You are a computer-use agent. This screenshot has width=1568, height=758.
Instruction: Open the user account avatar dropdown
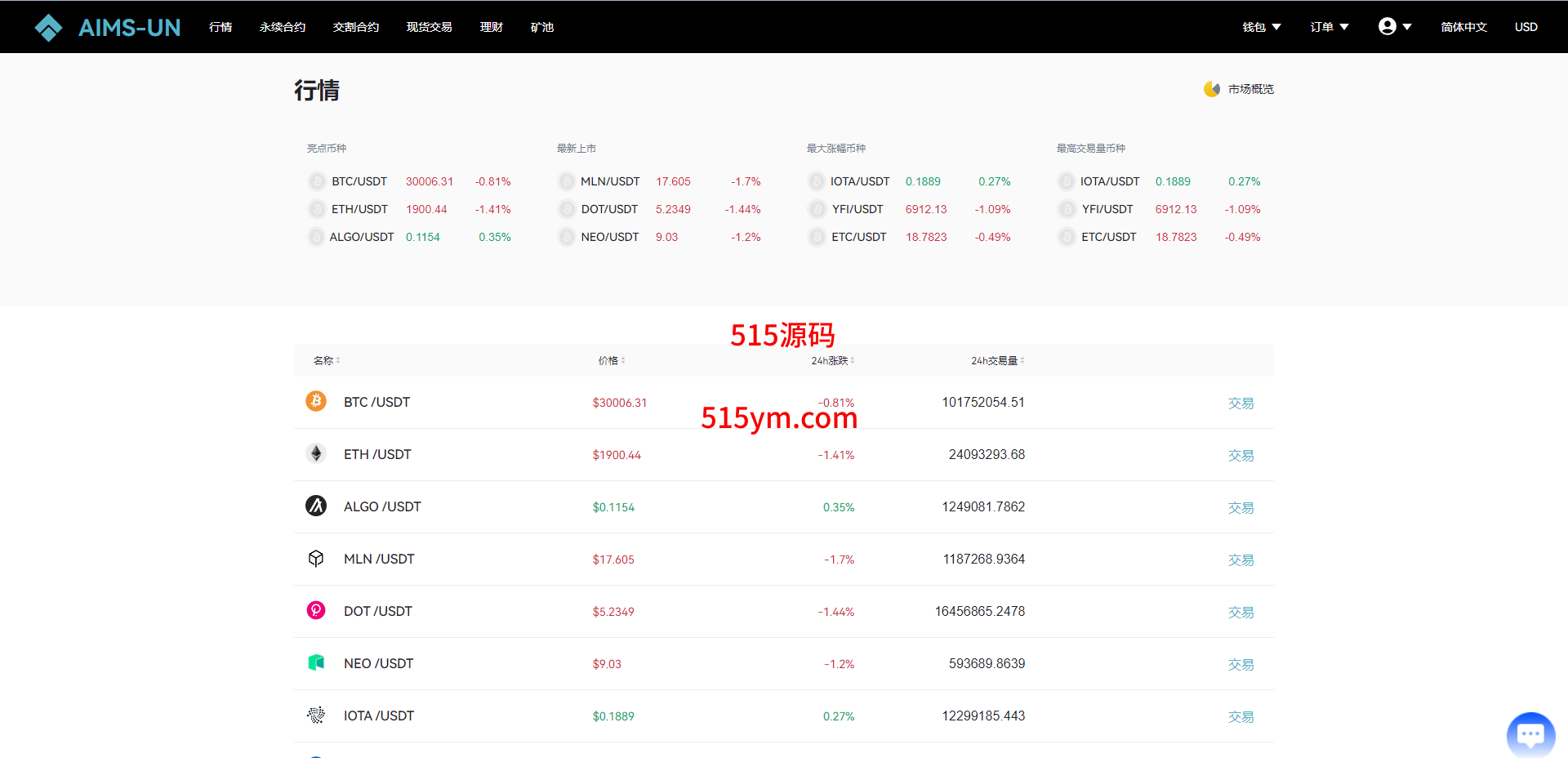pyautogui.click(x=1395, y=27)
